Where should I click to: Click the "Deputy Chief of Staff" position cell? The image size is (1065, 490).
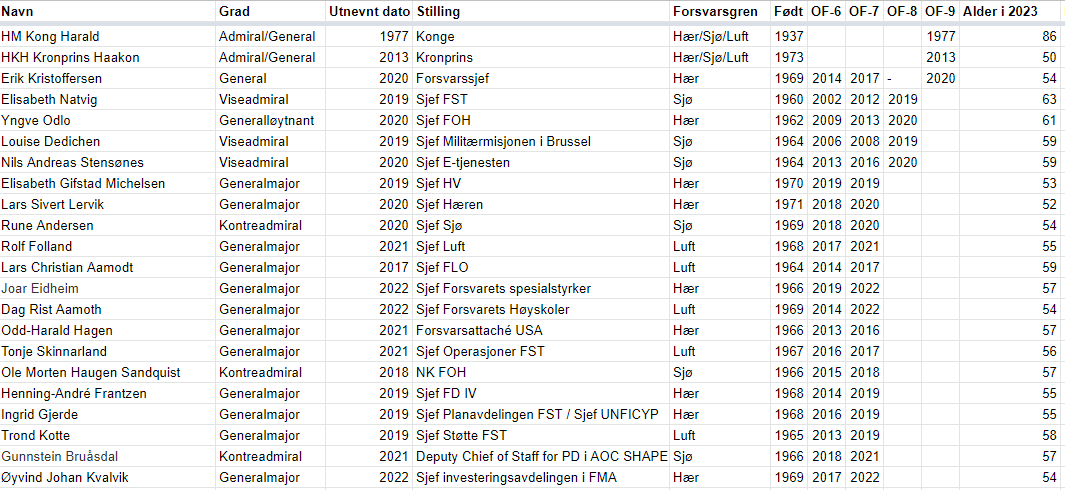point(541,456)
